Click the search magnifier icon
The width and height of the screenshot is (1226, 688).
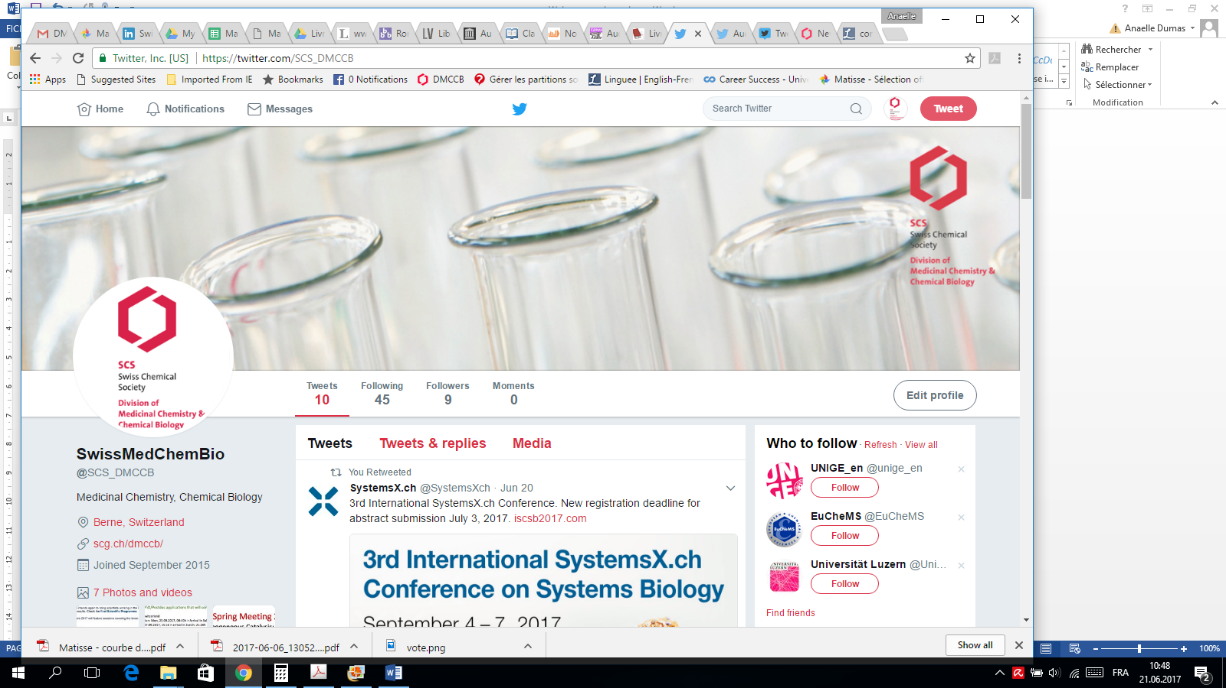pyautogui.click(x=856, y=109)
